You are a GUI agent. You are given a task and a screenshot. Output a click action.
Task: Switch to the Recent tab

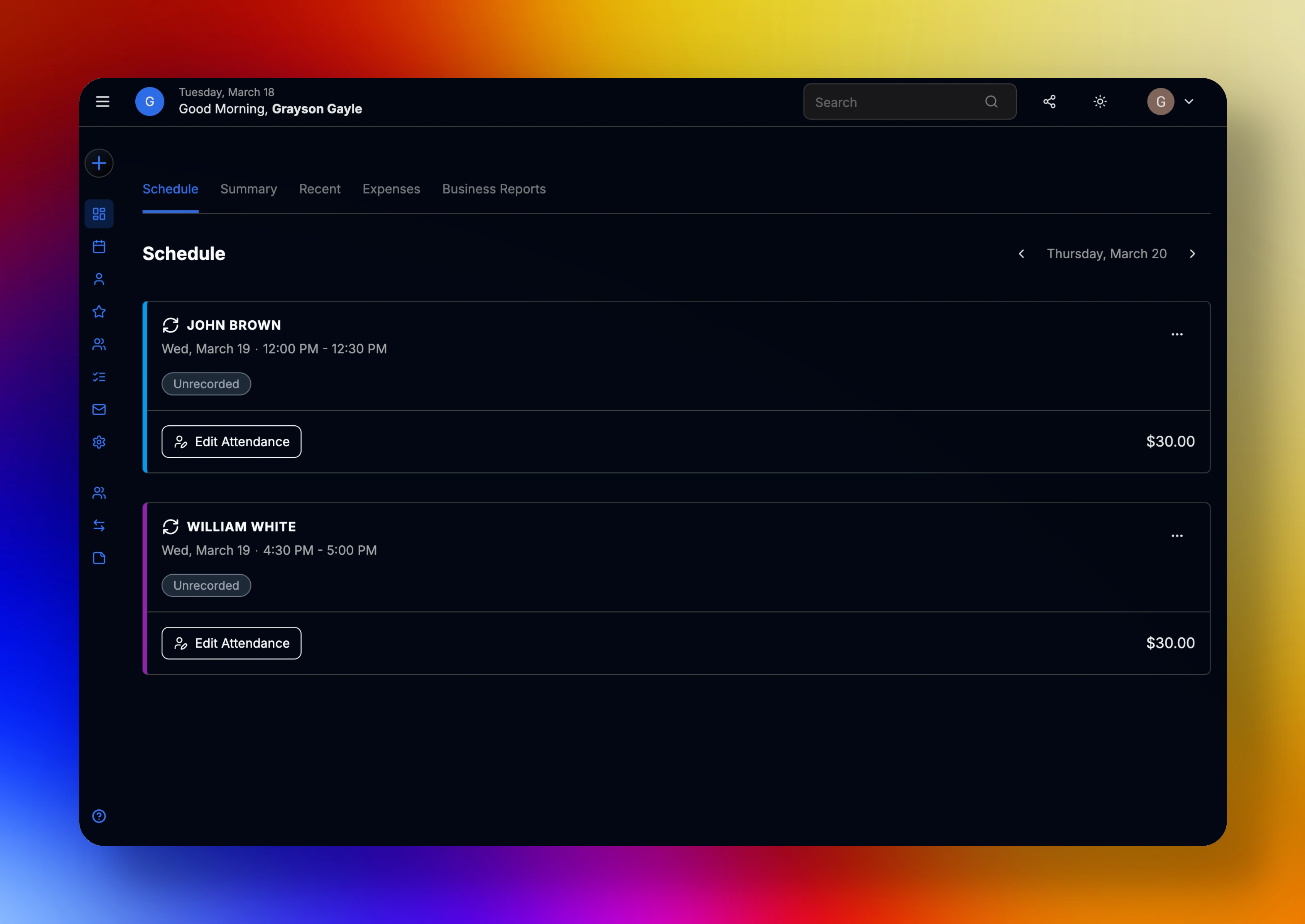point(320,189)
